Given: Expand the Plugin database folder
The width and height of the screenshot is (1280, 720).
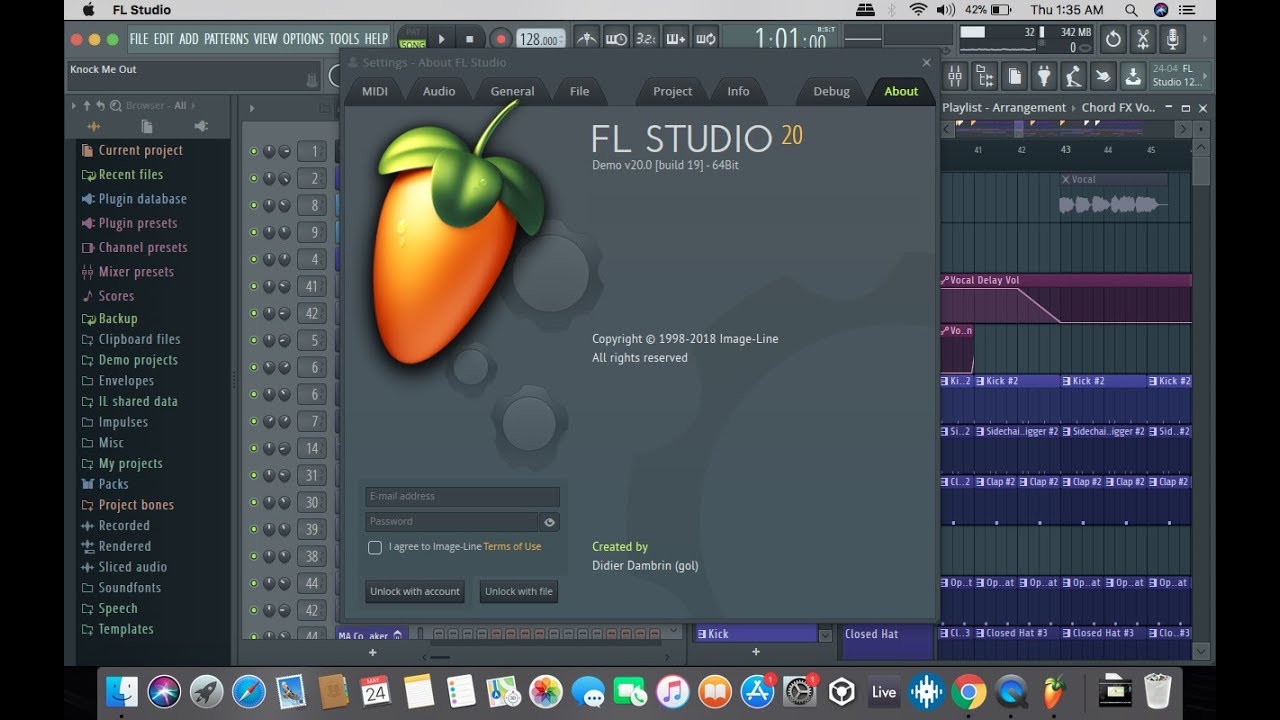Looking at the screenshot, I should [135, 199].
